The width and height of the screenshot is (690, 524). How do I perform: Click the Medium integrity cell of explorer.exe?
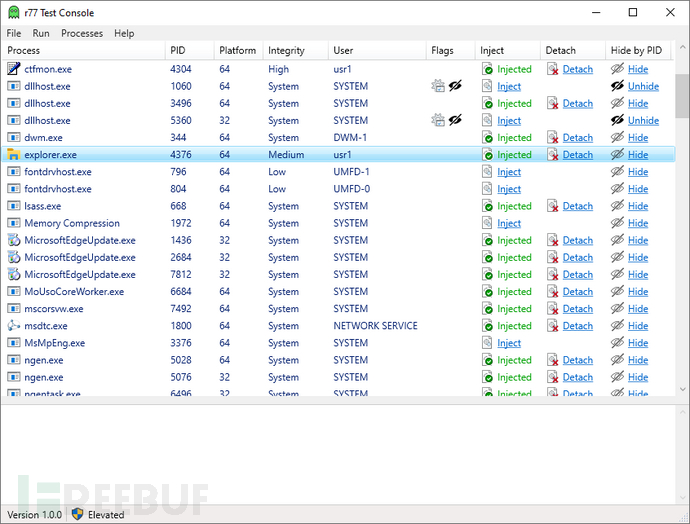pyautogui.click(x=286, y=154)
